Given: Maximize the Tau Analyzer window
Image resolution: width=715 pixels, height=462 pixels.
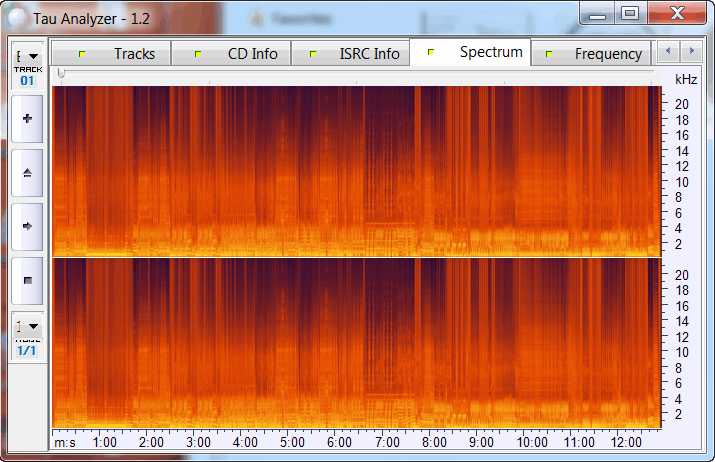Looking at the screenshot, I should tap(630, 14).
